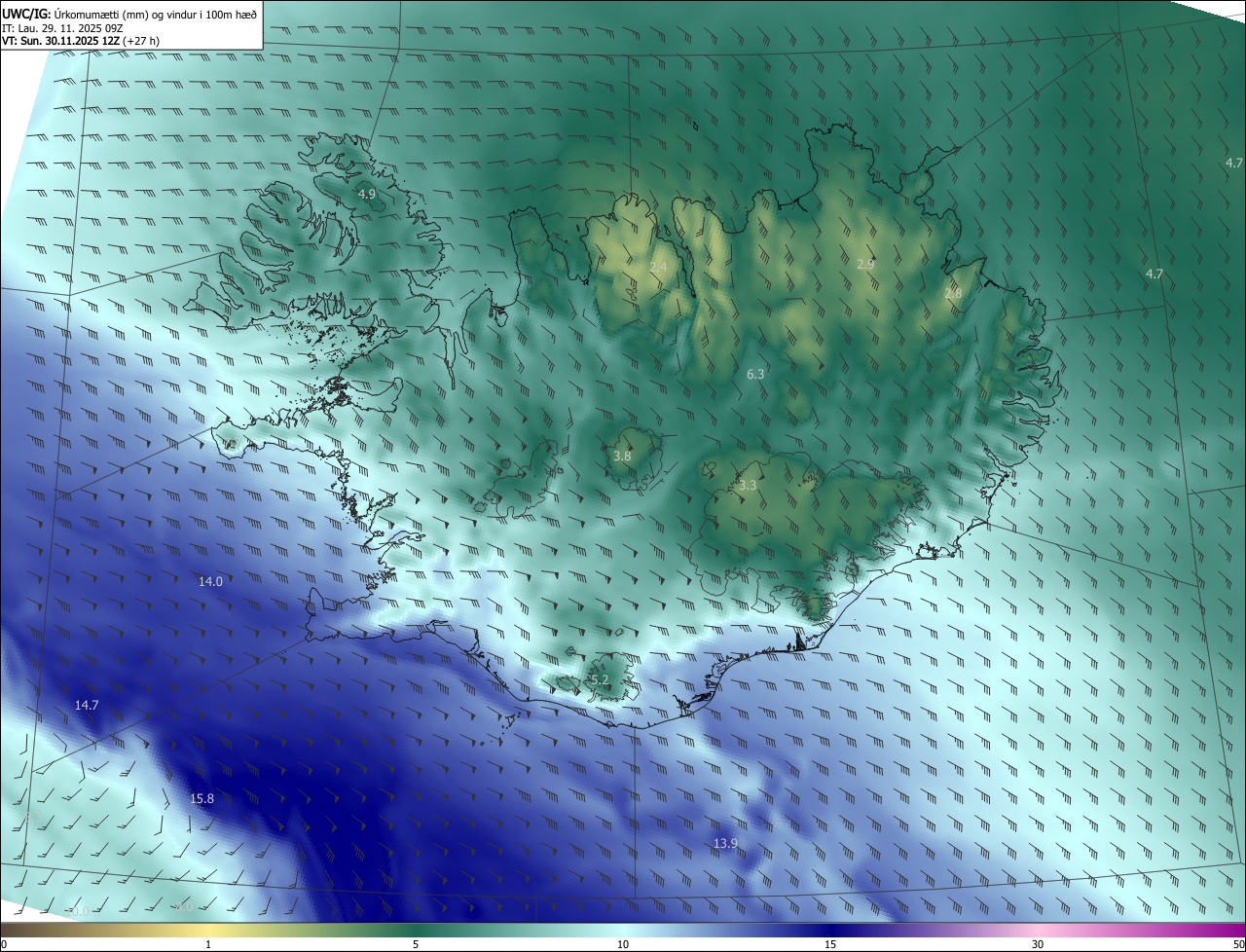Click the 5.2 value near the south coast
Viewport: 1246px width, 952px height.
pos(600,680)
